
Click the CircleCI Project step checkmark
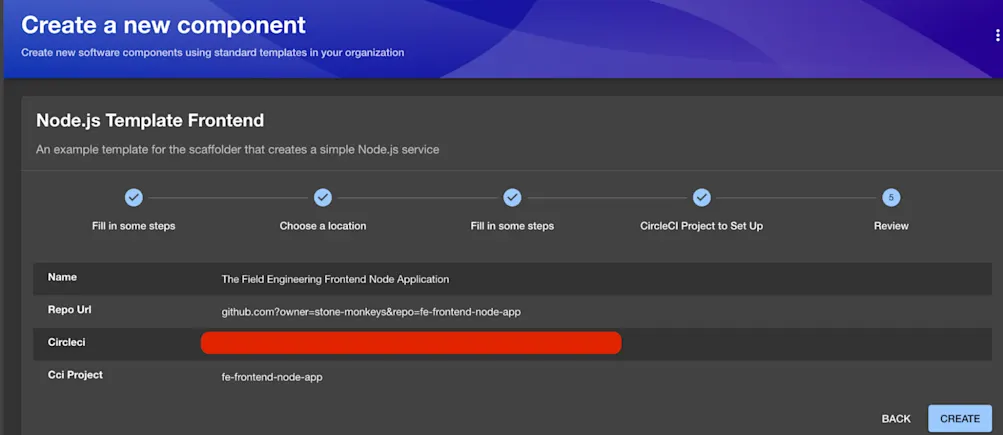click(702, 198)
